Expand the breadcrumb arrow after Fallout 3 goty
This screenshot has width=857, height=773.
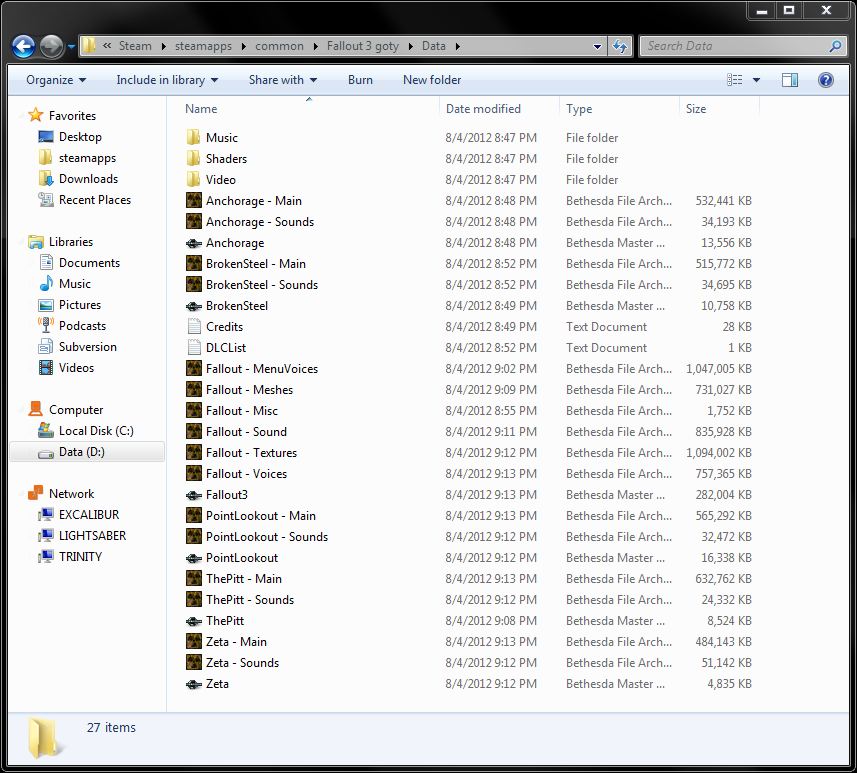click(x=410, y=46)
